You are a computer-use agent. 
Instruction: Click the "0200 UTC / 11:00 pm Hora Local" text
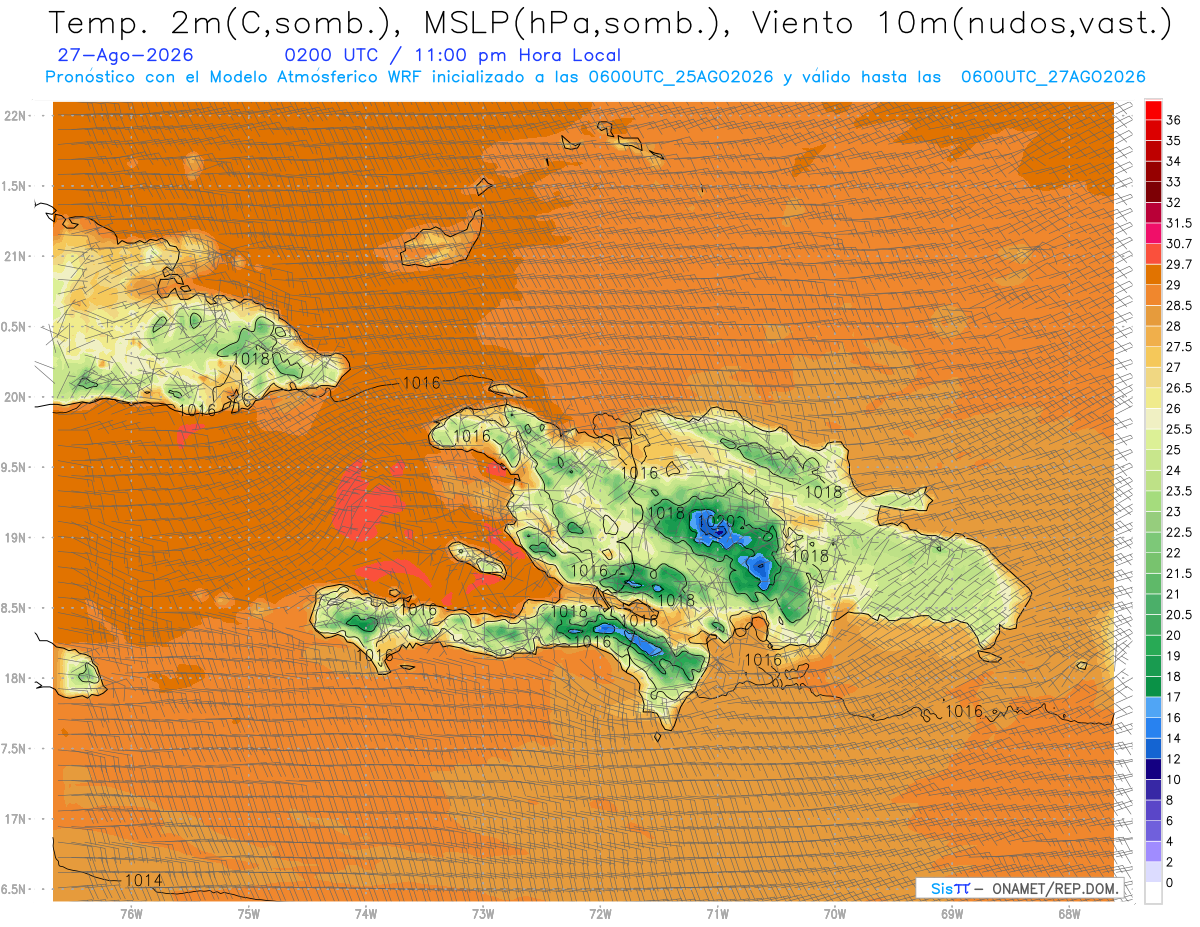[x=452, y=55]
